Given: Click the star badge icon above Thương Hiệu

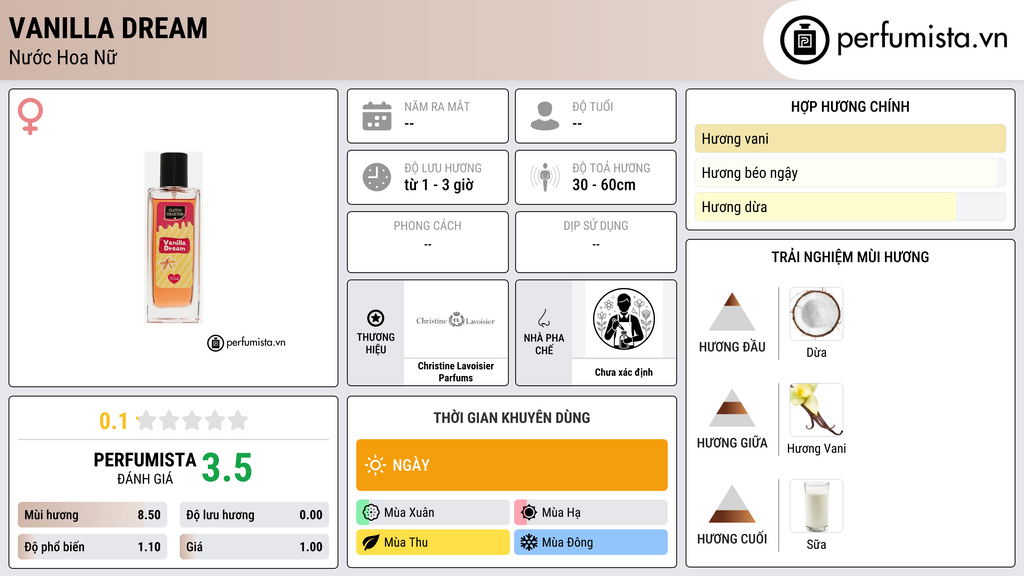Looking at the screenshot, I should click(376, 318).
